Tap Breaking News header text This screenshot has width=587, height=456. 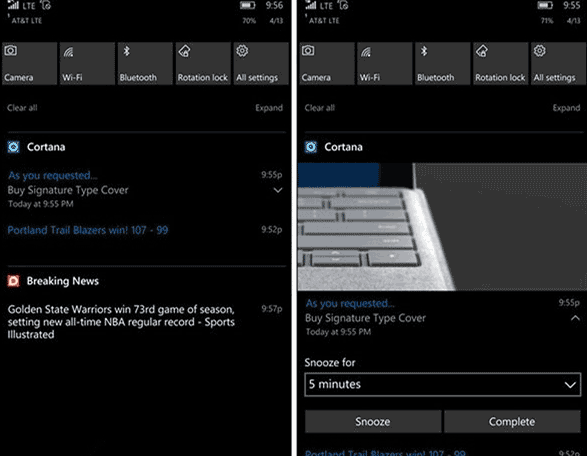(x=63, y=281)
